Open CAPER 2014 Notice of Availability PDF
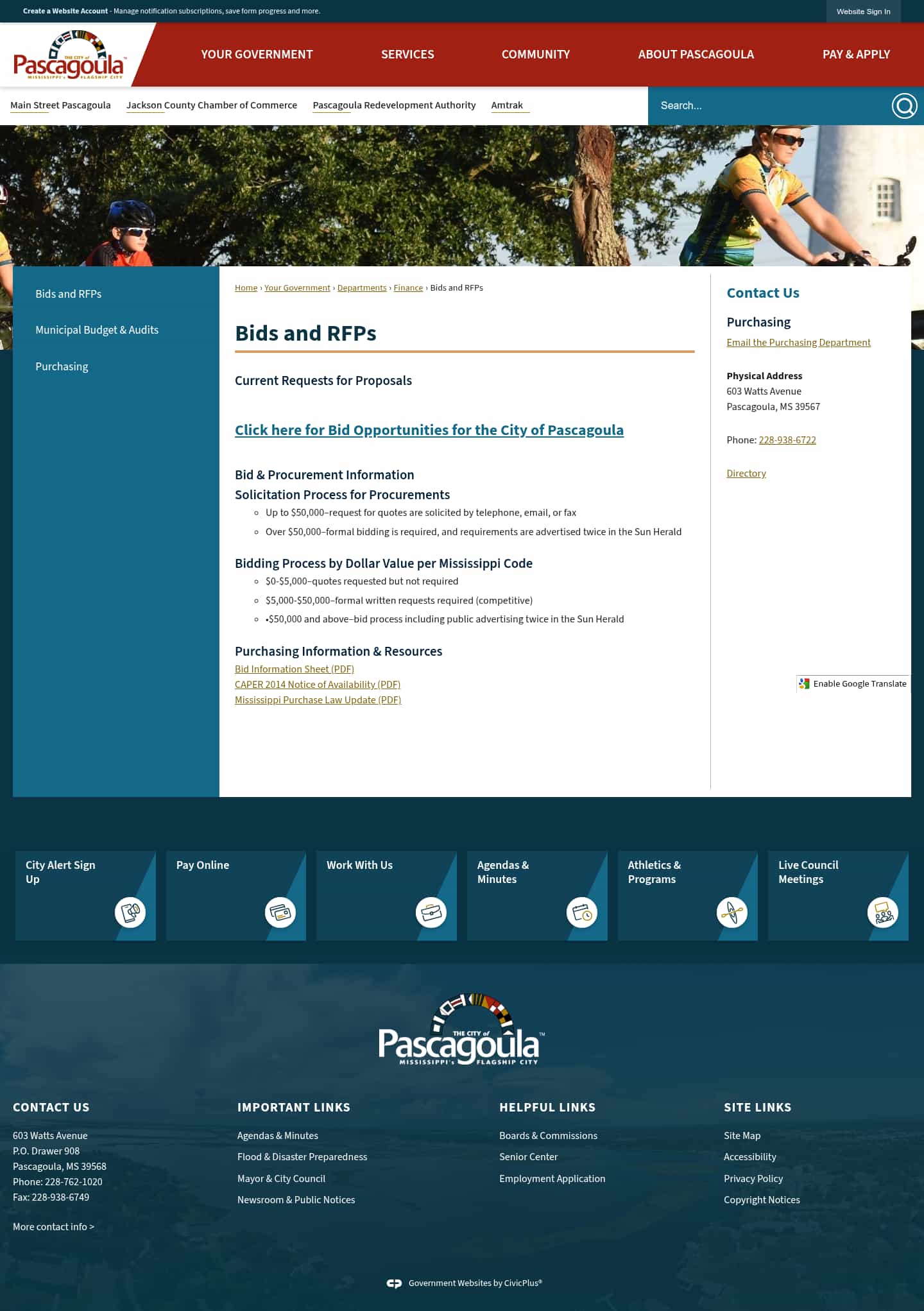 point(318,685)
